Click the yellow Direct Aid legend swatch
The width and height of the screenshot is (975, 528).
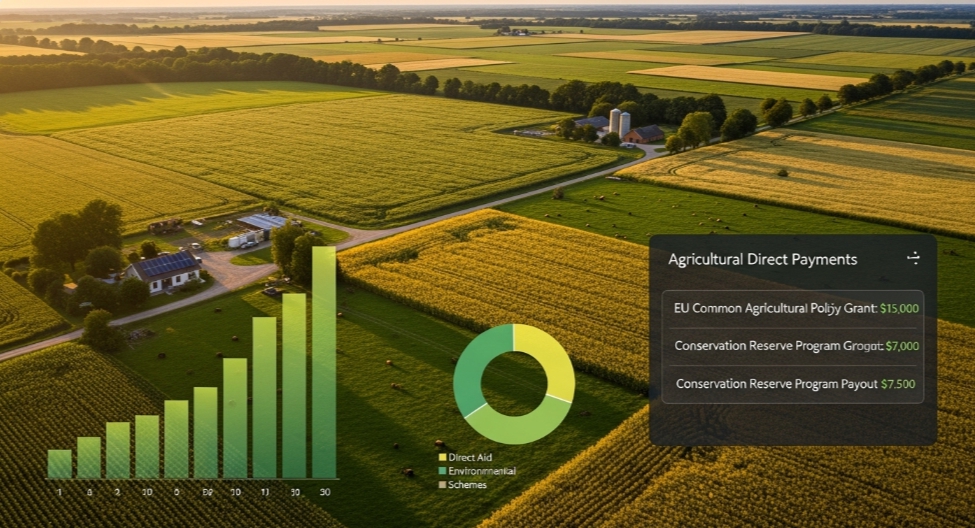(442, 457)
